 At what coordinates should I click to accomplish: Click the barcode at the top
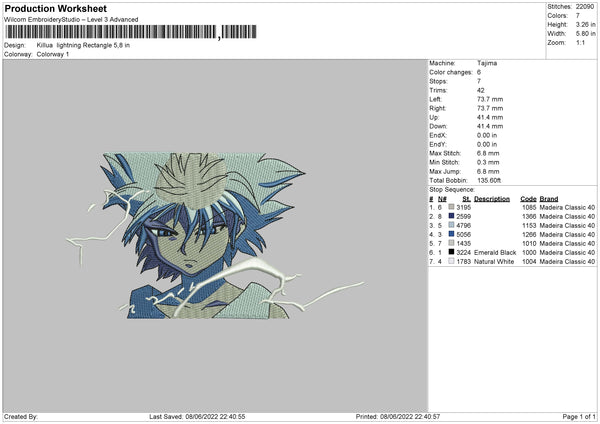click(130, 32)
